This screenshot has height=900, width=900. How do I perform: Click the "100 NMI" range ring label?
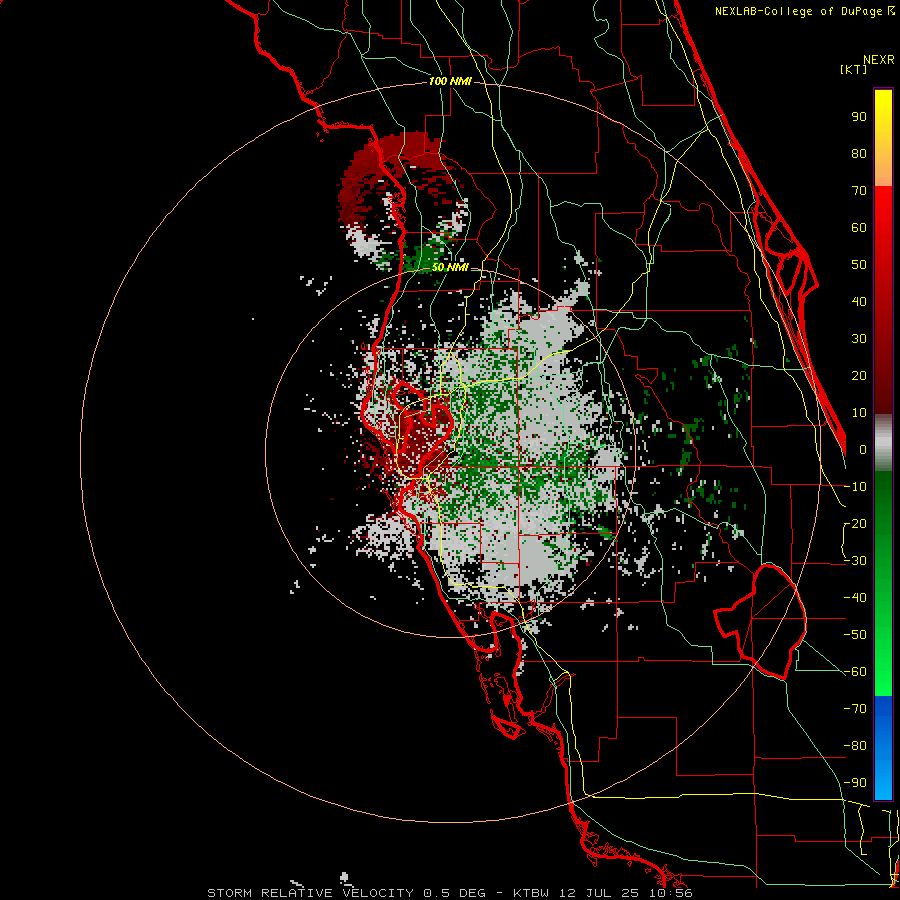[x=450, y=82]
